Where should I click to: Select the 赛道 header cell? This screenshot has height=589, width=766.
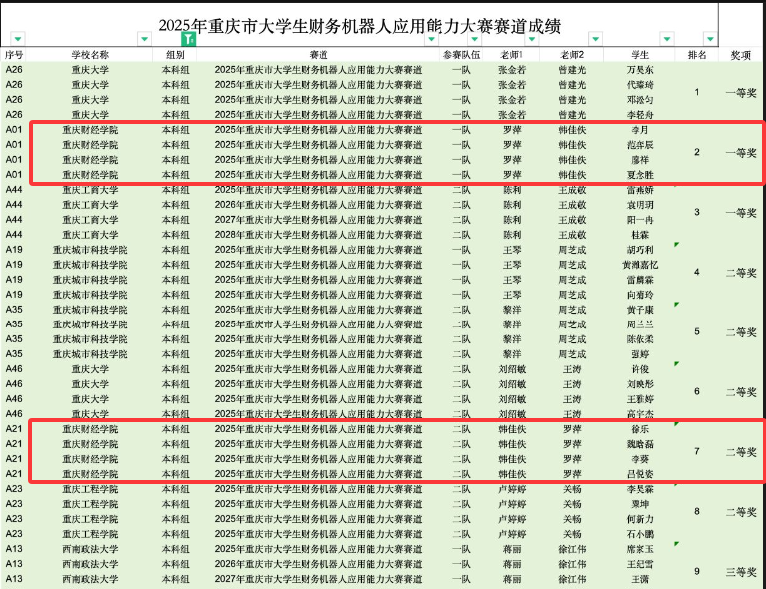point(318,55)
